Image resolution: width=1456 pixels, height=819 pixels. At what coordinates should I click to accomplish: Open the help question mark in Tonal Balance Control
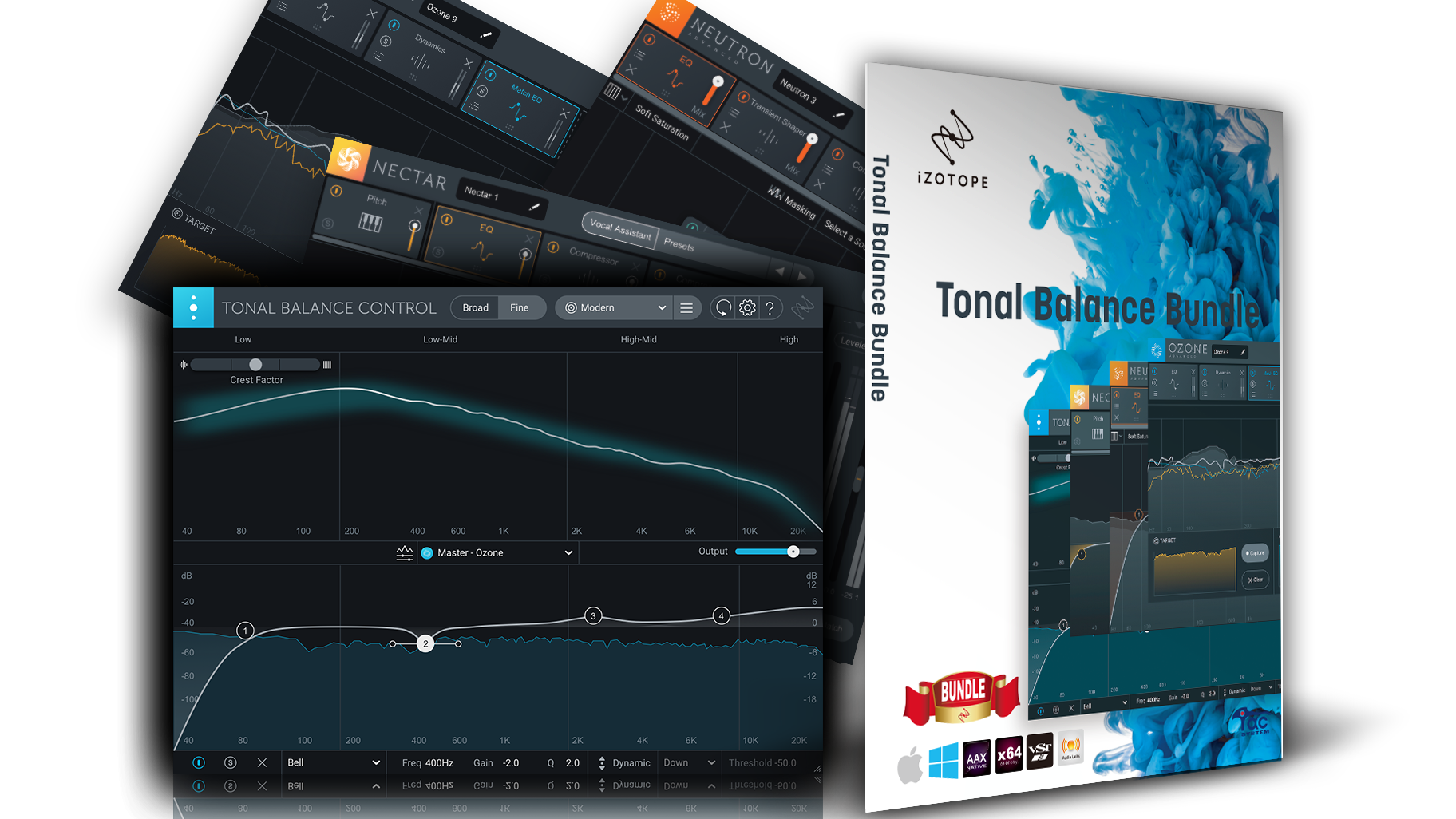[770, 308]
